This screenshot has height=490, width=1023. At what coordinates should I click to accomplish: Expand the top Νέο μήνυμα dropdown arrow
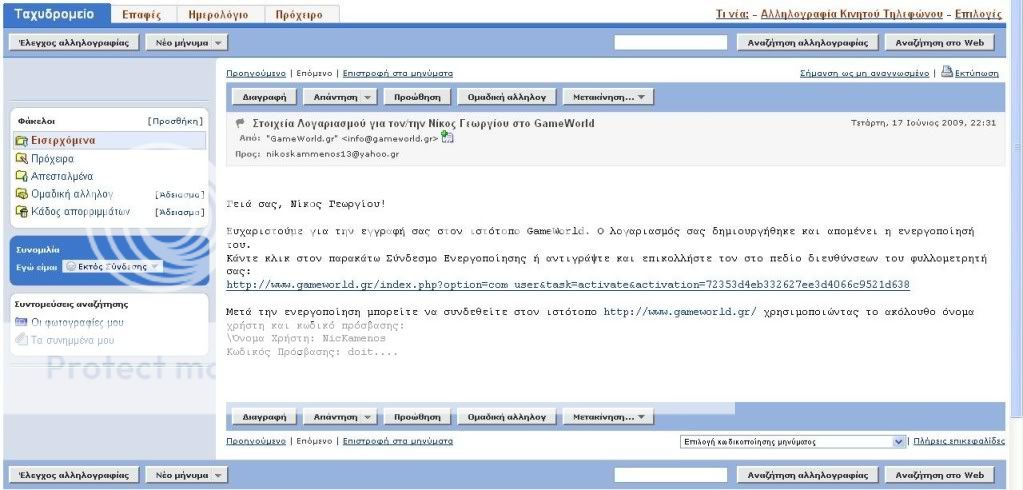tap(219, 43)
